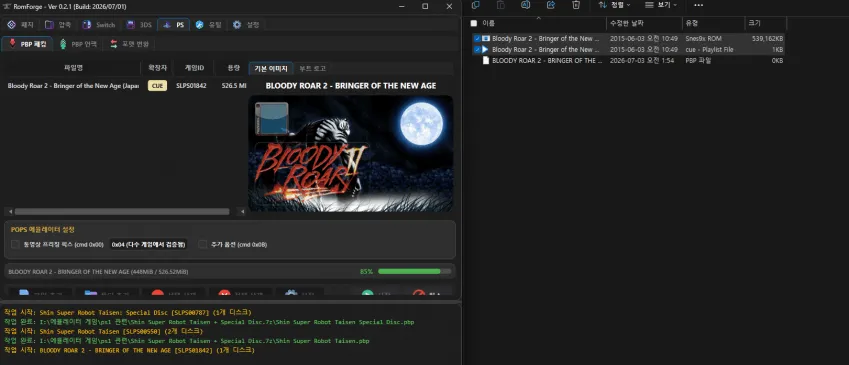Select the PS tab
Image resolution: width=849 pixels, height=365 pixels.
(x=173, y=25)
